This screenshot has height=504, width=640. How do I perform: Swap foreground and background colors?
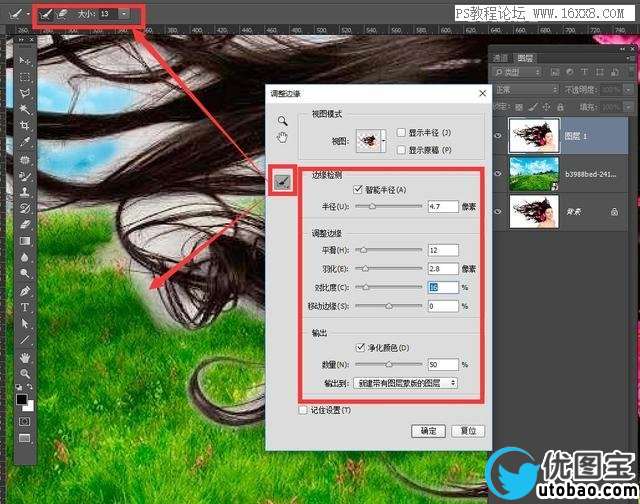click(x=30, y=386)
